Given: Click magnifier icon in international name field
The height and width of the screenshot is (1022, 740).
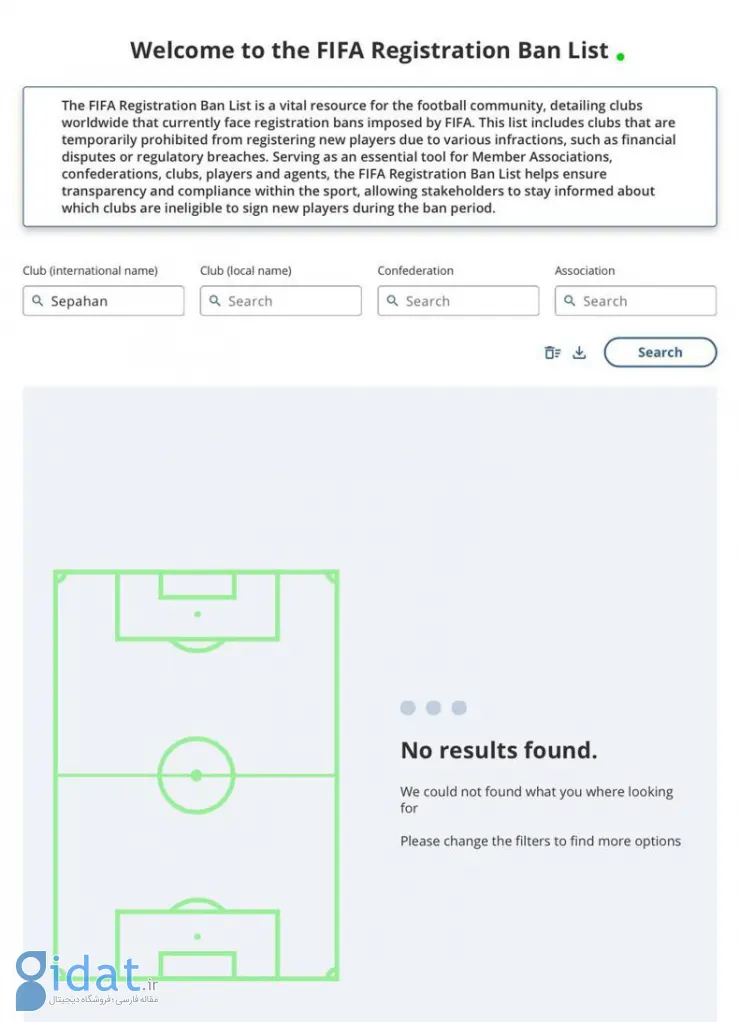Looking at the screenshot, I should 38,300.
